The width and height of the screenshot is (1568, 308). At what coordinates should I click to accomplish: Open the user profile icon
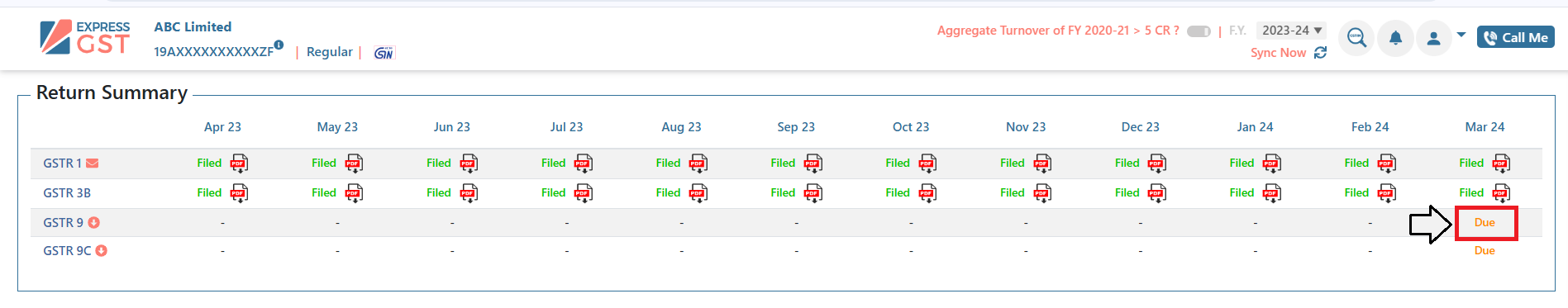(x=1434, y=38)
